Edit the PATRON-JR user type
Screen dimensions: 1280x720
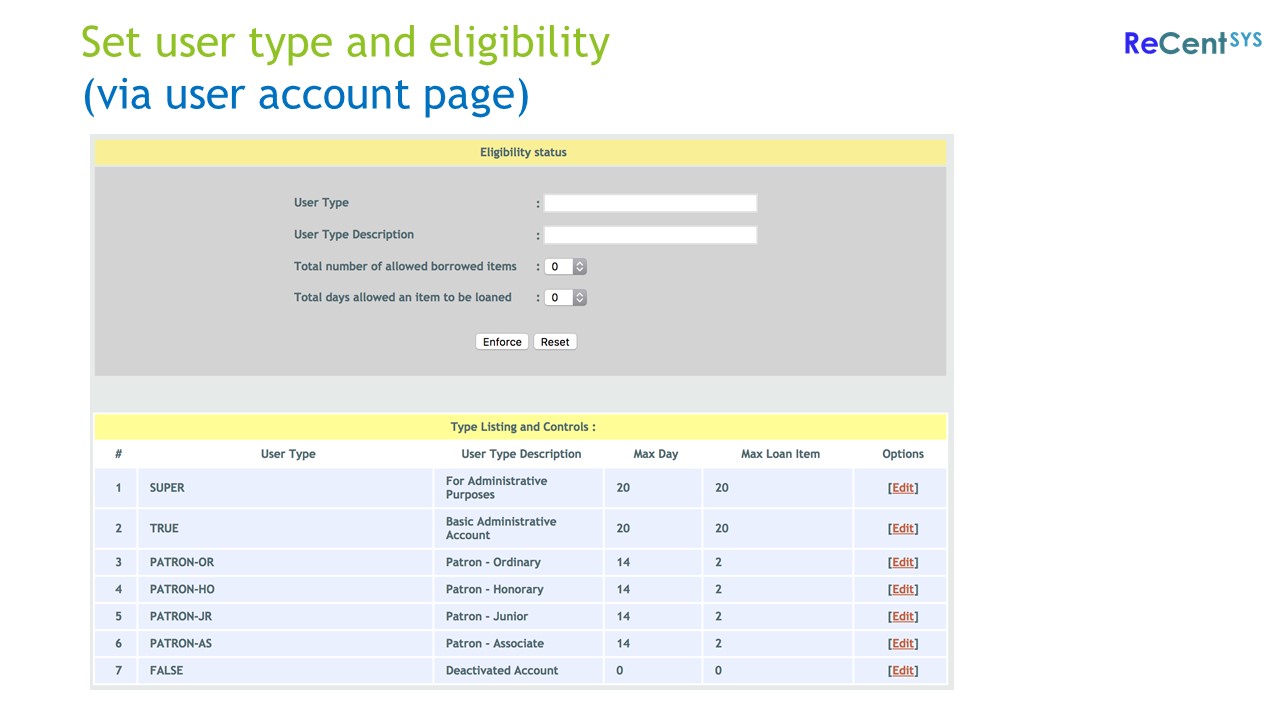(903, 617)
